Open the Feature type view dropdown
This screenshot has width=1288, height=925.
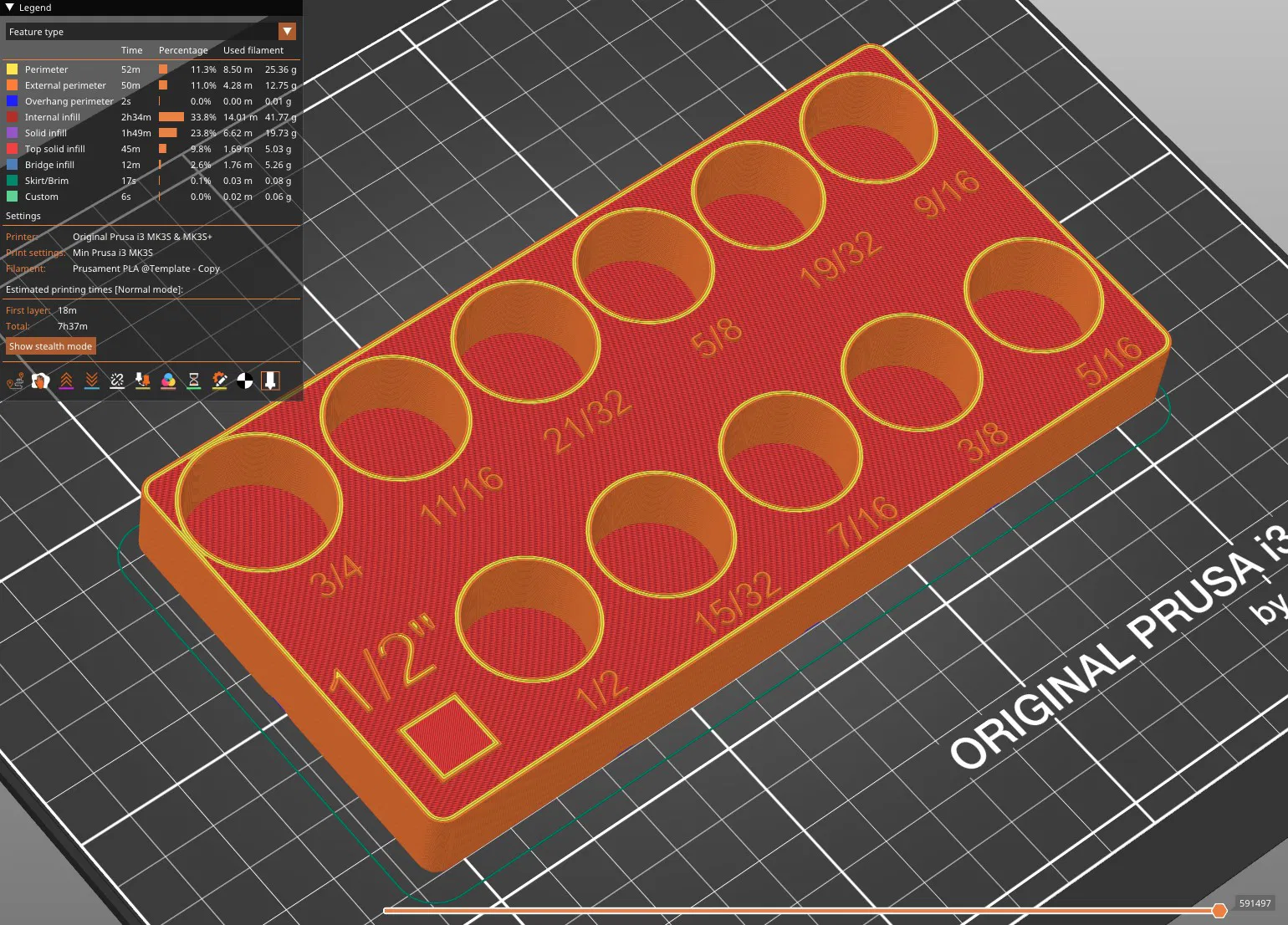click(x=151, y=32)
